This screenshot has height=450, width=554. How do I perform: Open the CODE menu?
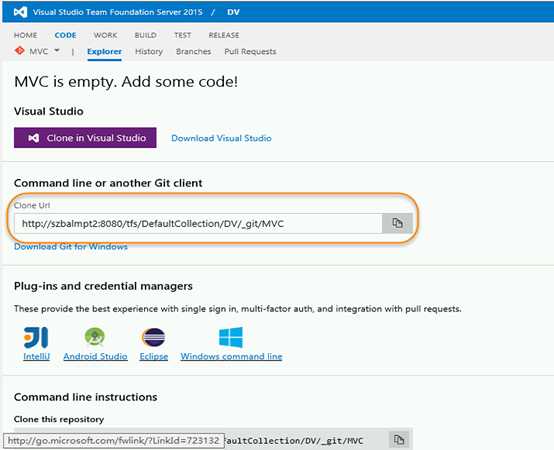(x=65, y=35)
